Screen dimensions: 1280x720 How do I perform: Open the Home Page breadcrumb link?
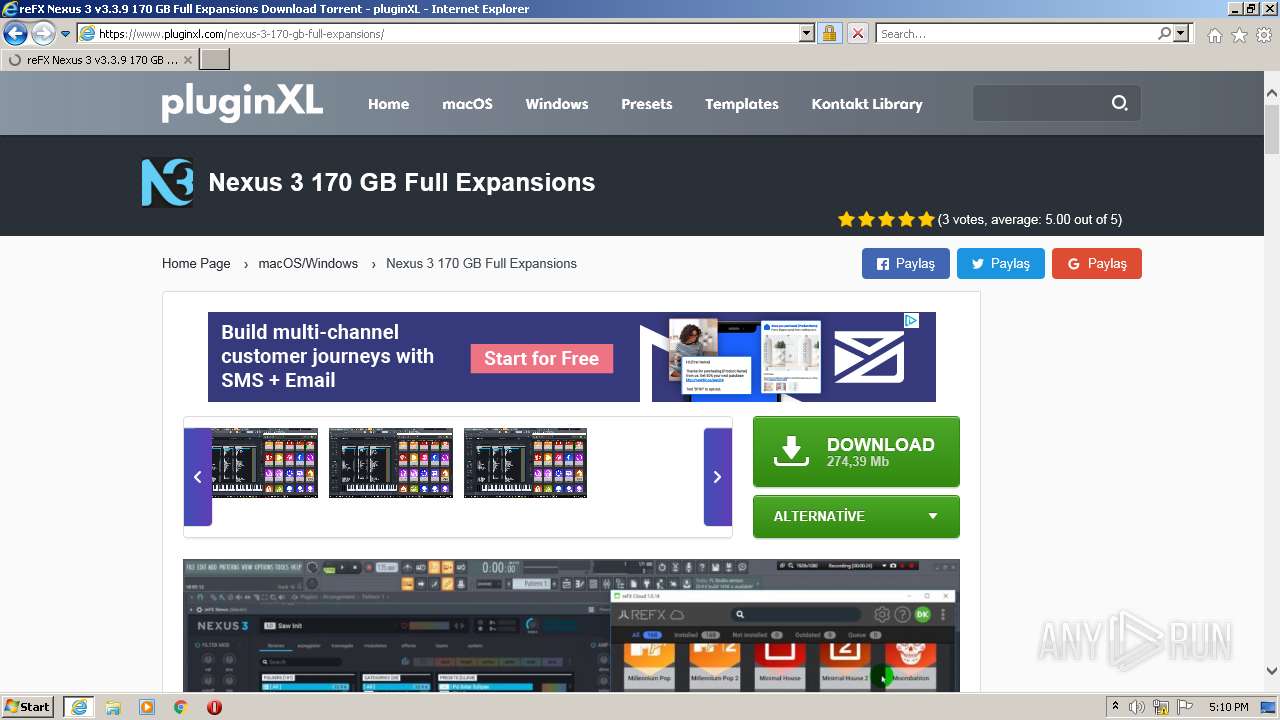[x=196, y=264]
